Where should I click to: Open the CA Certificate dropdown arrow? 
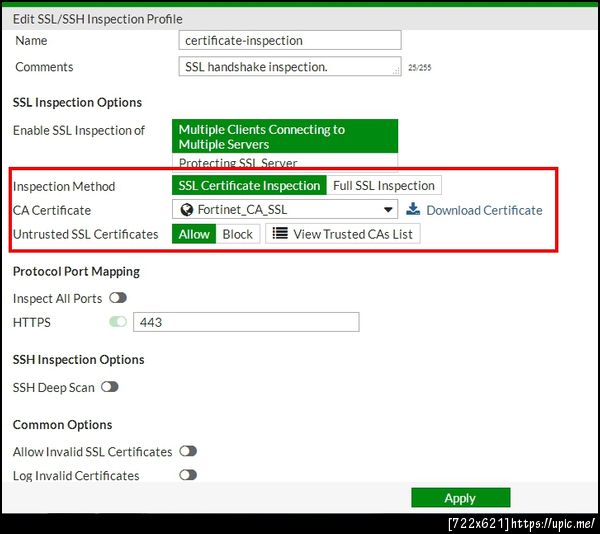388,210
